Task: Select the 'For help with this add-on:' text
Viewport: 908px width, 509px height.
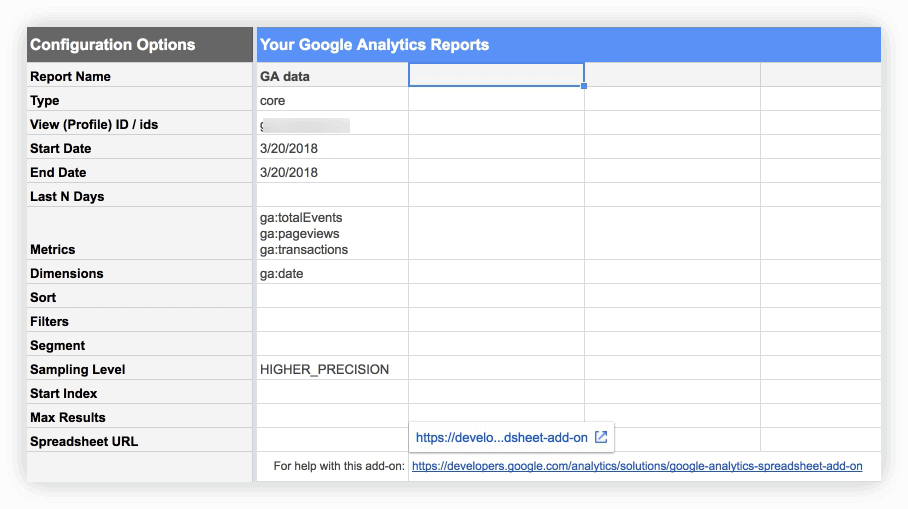Action: [339, 466]
